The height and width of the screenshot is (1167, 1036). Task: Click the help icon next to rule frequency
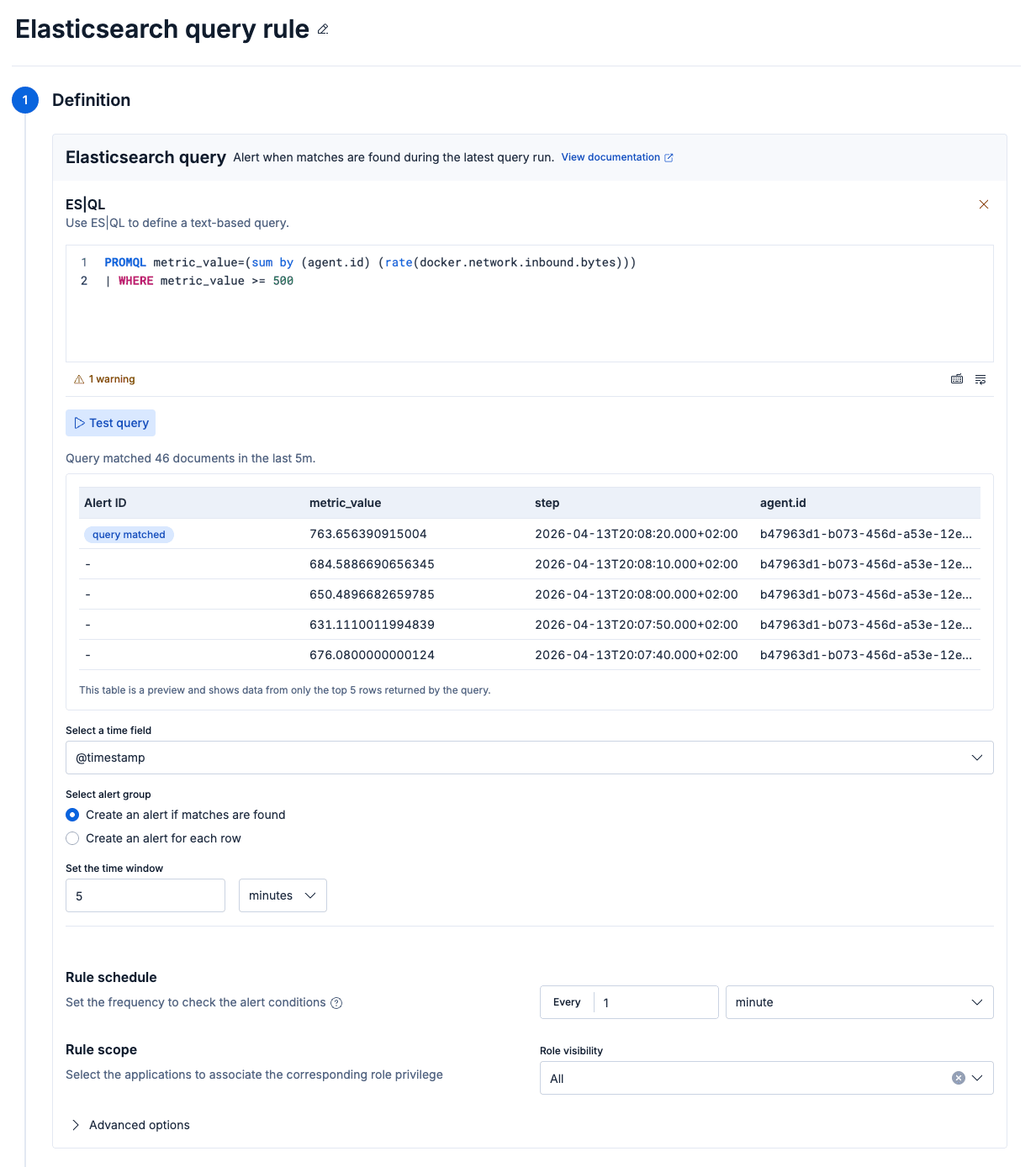(x=336, y=1002)
